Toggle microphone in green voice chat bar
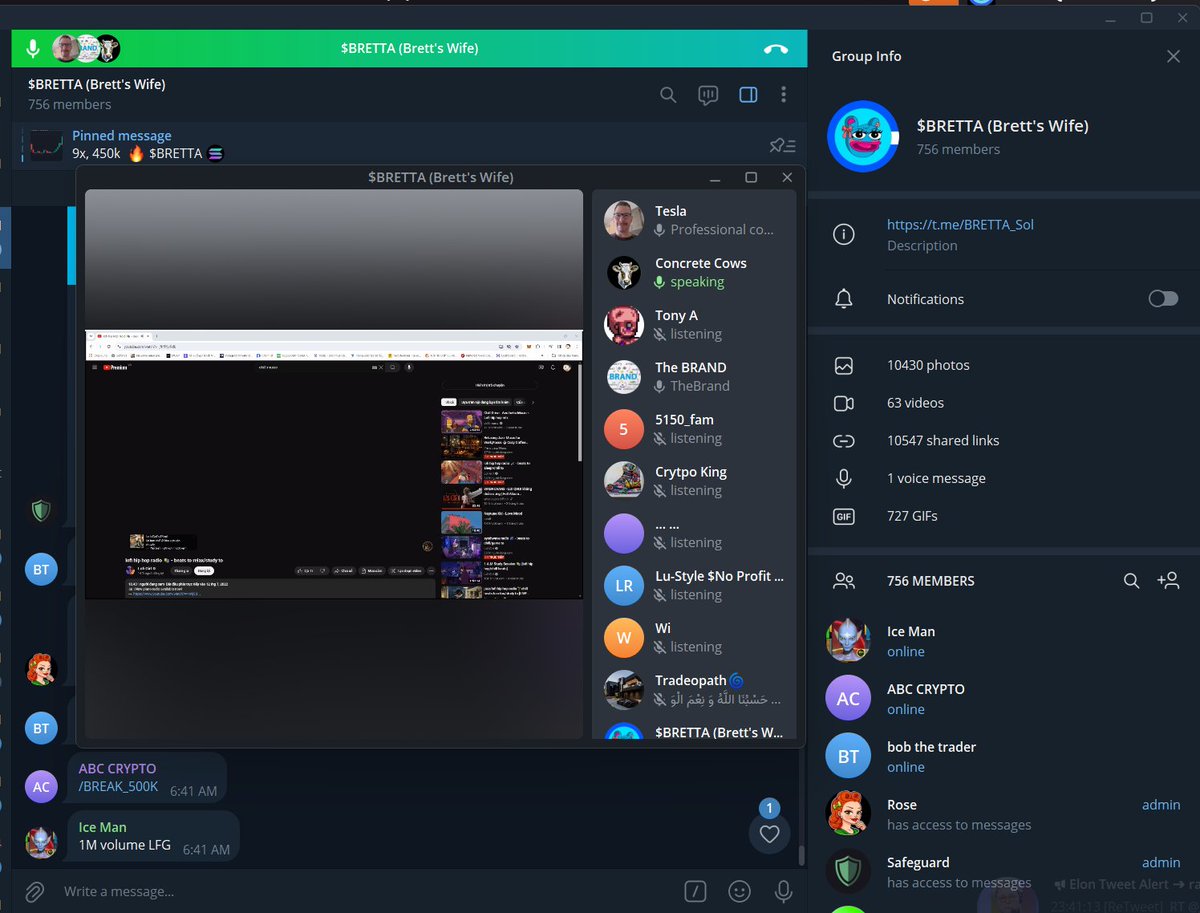Screen dimensions: 1200x913 [x=33, y=48]
